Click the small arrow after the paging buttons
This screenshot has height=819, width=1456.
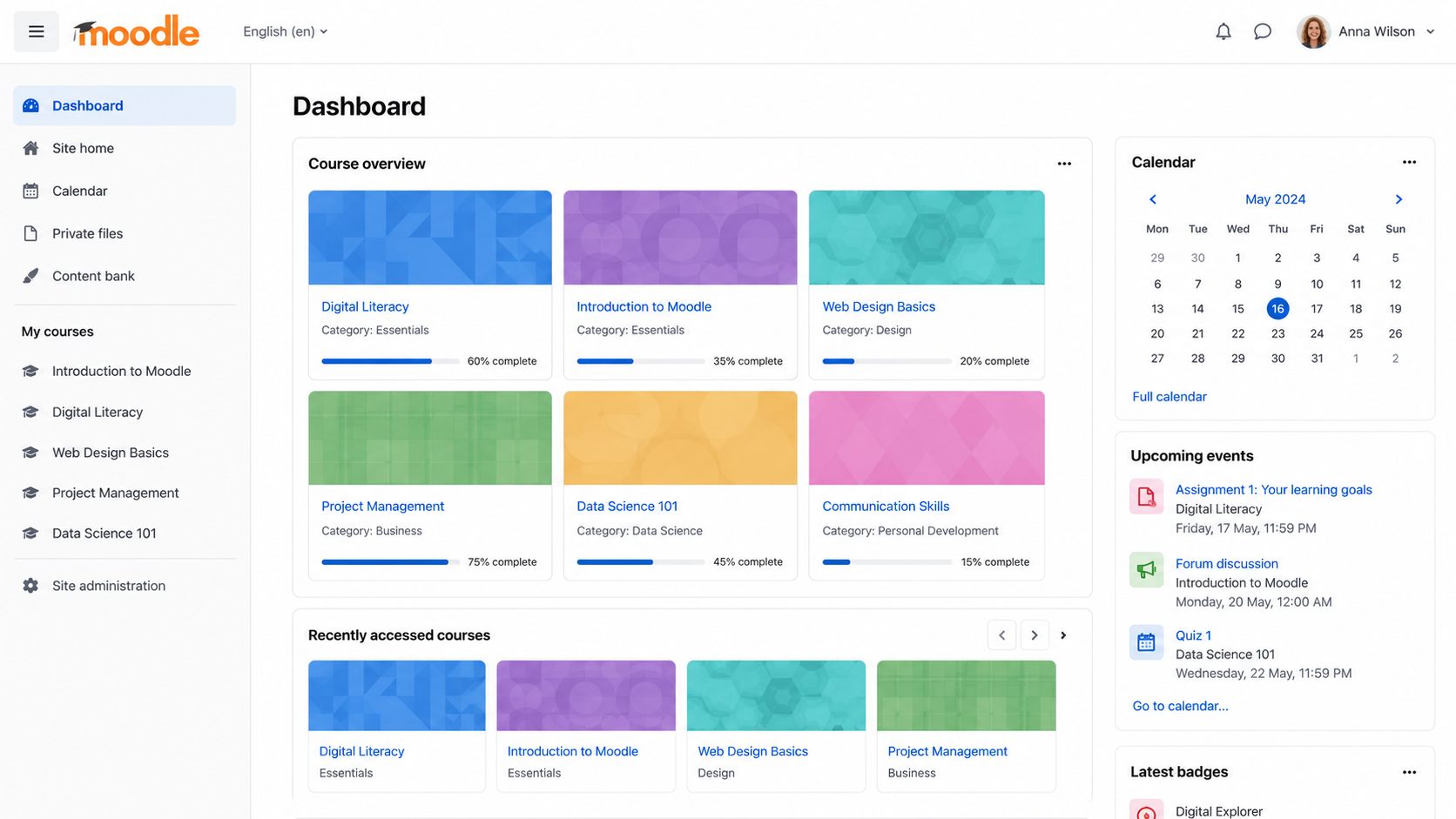pyautogui.click(x=1063, y=635)
